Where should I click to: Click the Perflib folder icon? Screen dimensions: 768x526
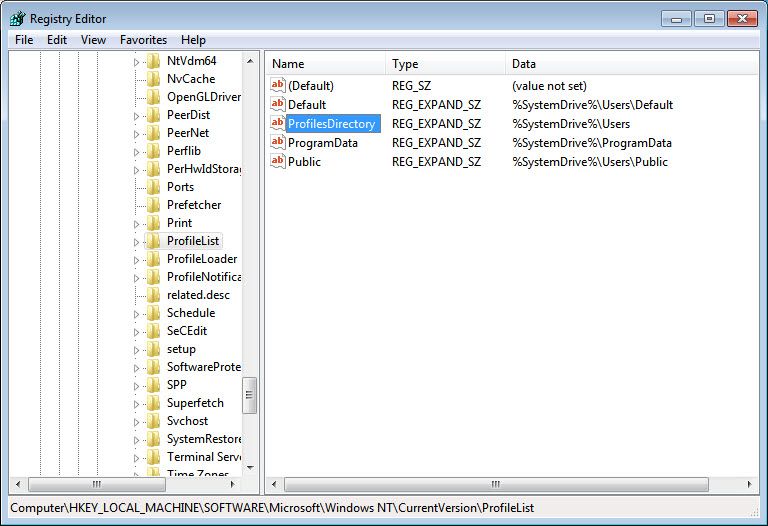[153, 151]
